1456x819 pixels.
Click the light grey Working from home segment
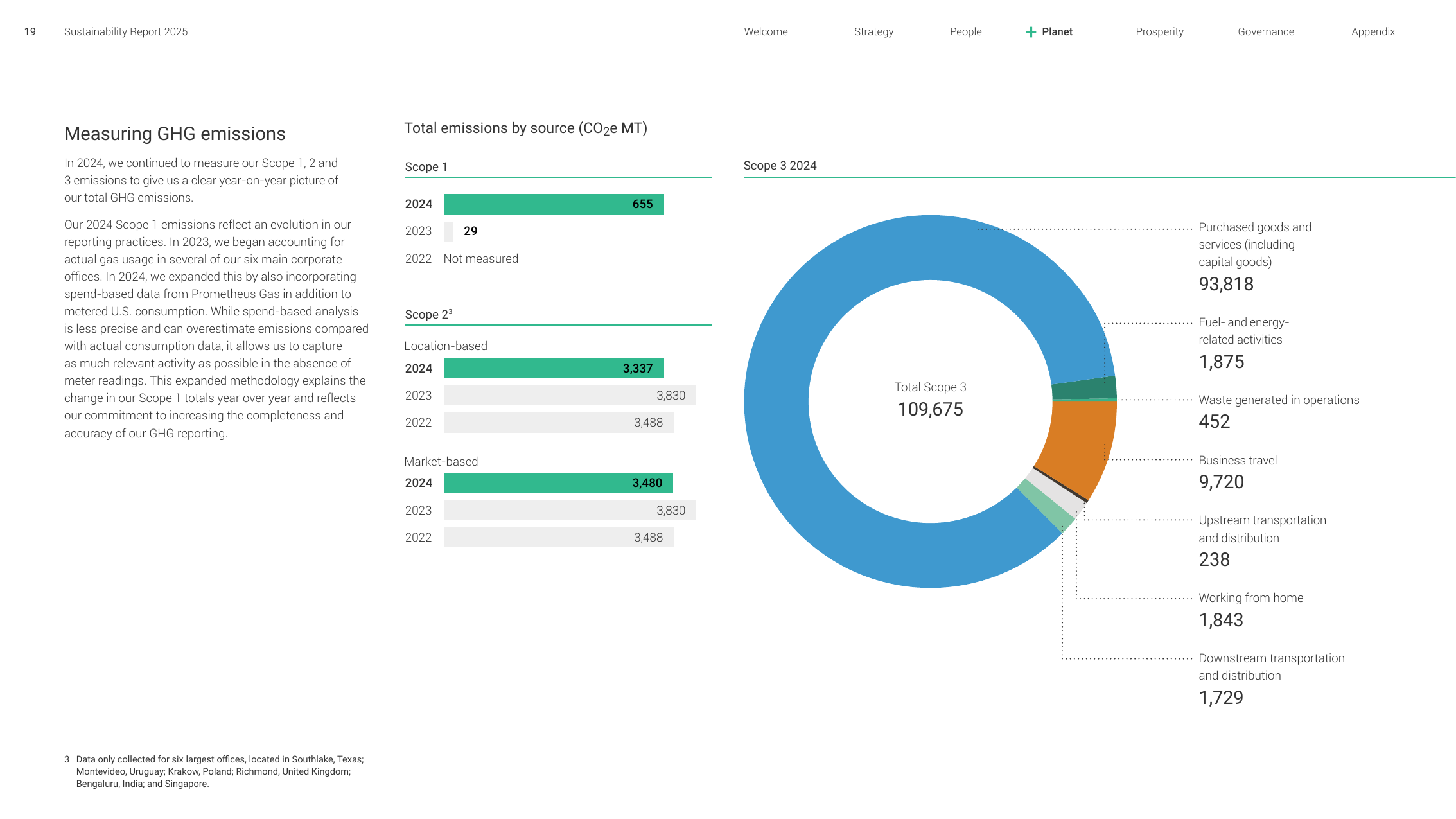pyautogui.click(x=1057, y=493)
